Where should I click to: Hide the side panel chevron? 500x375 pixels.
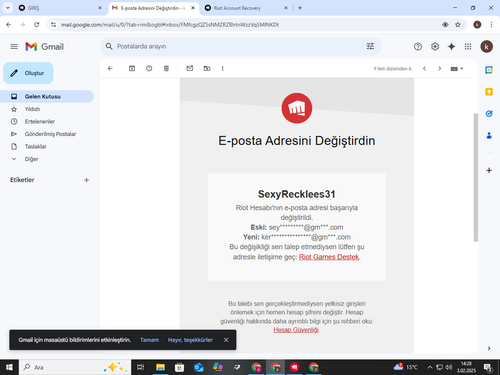489,348
